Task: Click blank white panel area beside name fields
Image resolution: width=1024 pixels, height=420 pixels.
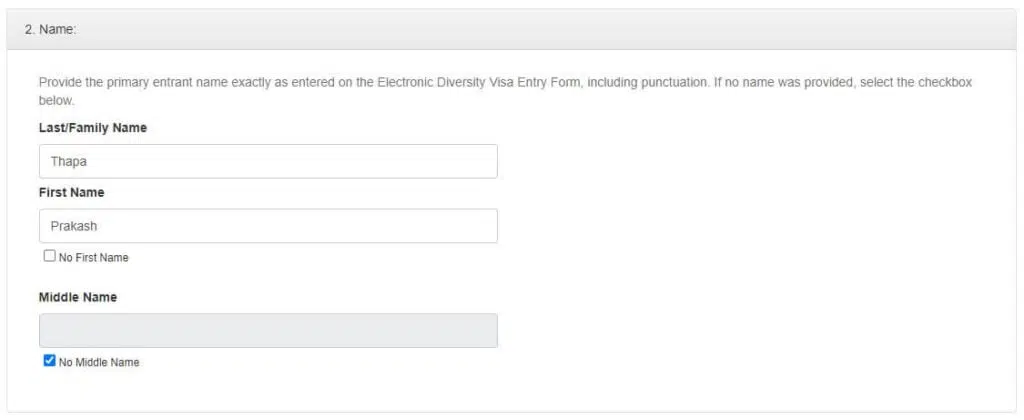Action: tap(751, 248)
